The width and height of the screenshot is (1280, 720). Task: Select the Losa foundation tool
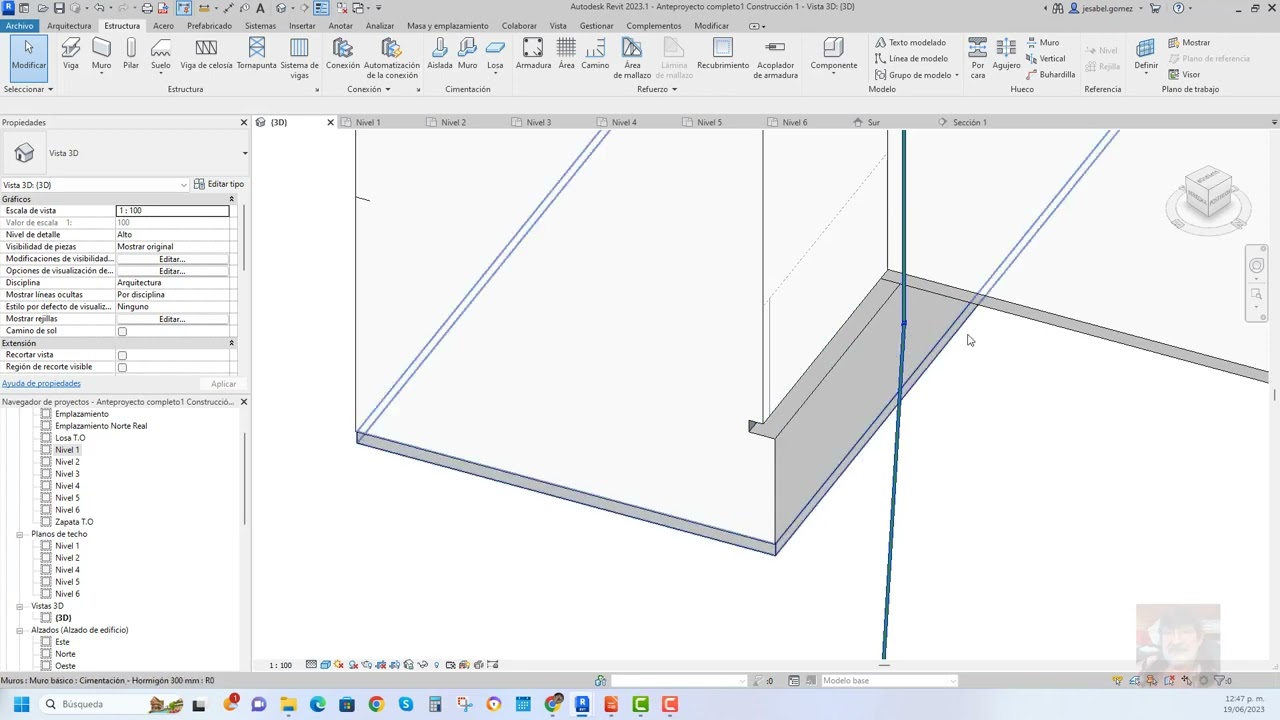(495, 54)
